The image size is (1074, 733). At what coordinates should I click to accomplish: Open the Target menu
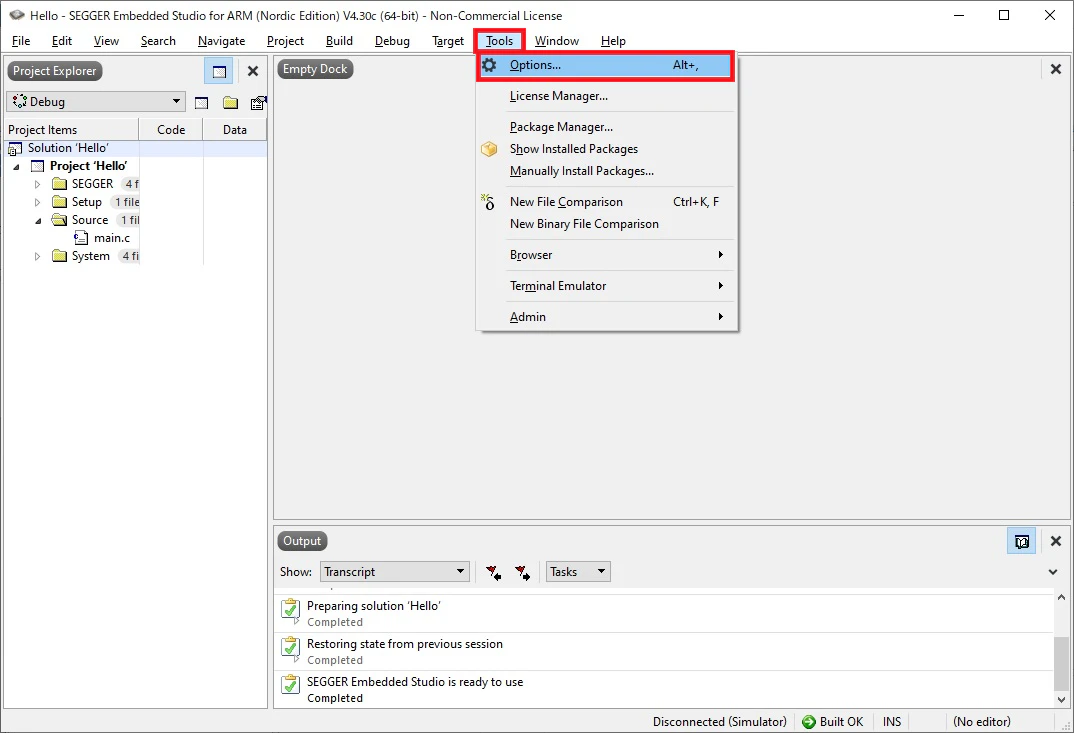pos(448,41)
